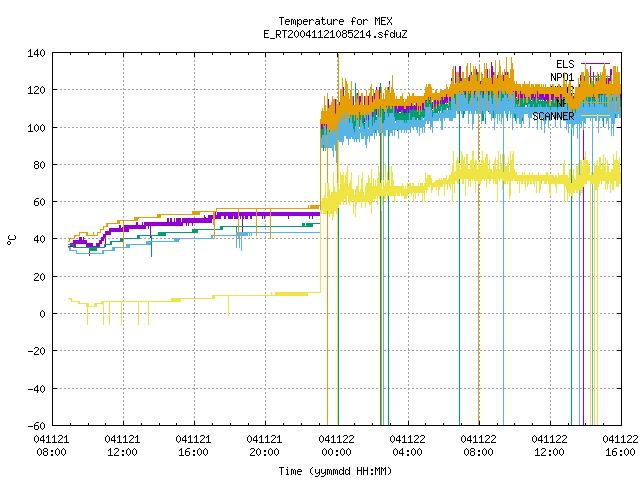
Task: Click the y-axis tick label 100
Action: tap(36, 128)
